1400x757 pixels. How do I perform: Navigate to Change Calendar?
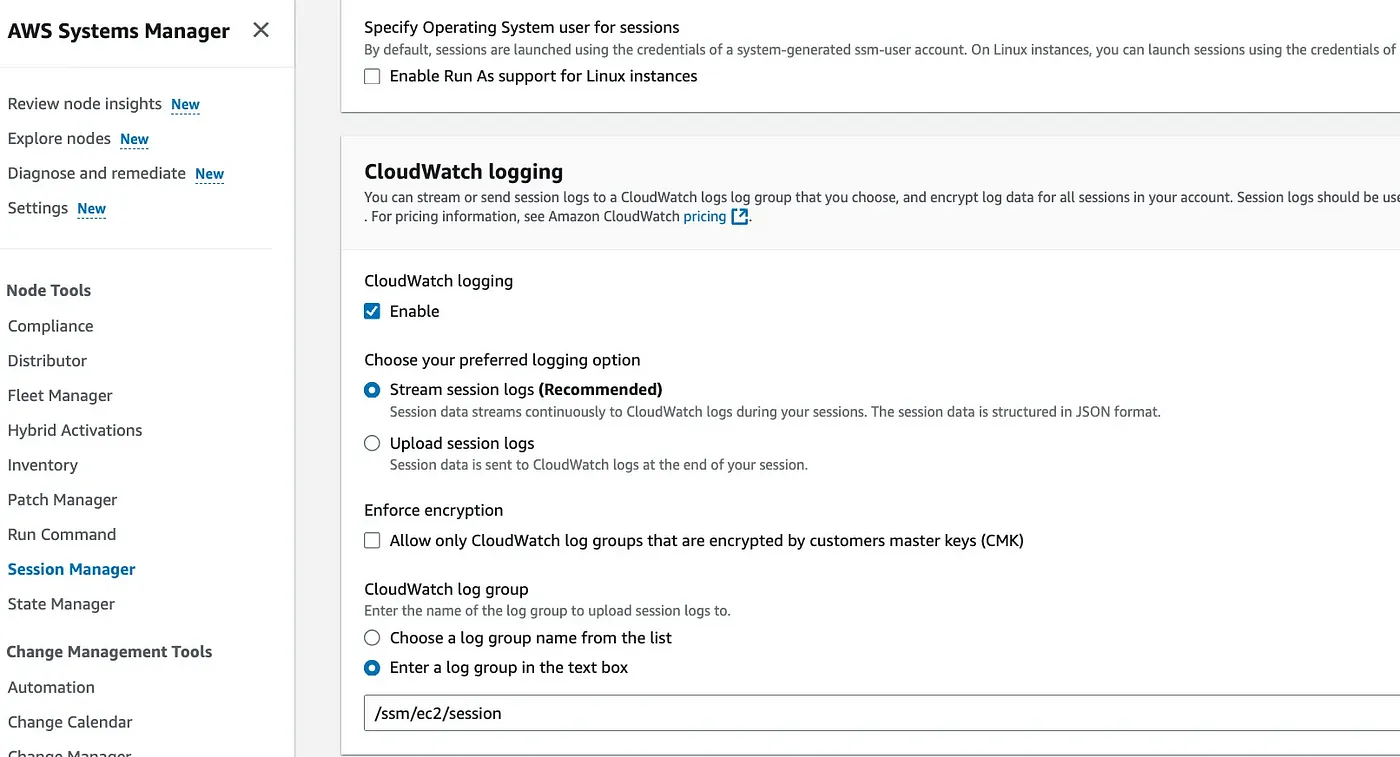pos(69,721)
